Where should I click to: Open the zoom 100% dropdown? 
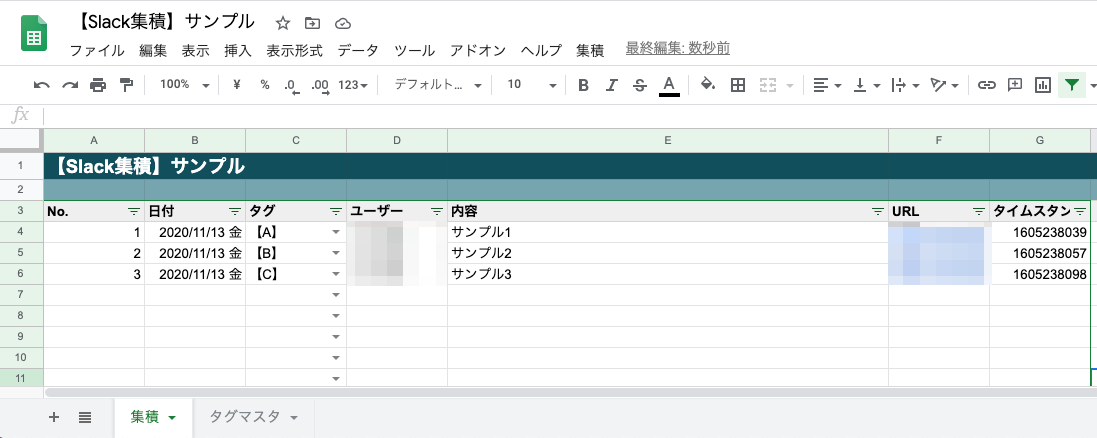[185, 85]
